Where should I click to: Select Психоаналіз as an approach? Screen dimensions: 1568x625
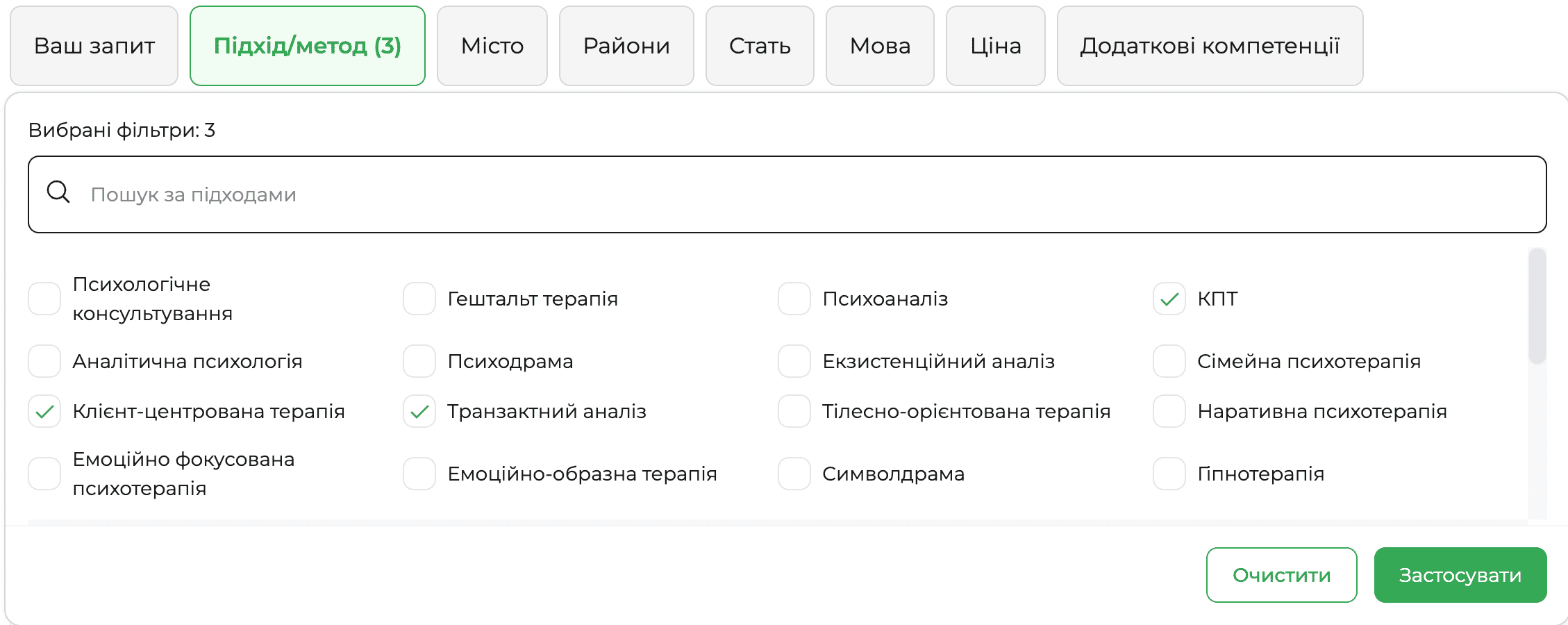point(793,299)
